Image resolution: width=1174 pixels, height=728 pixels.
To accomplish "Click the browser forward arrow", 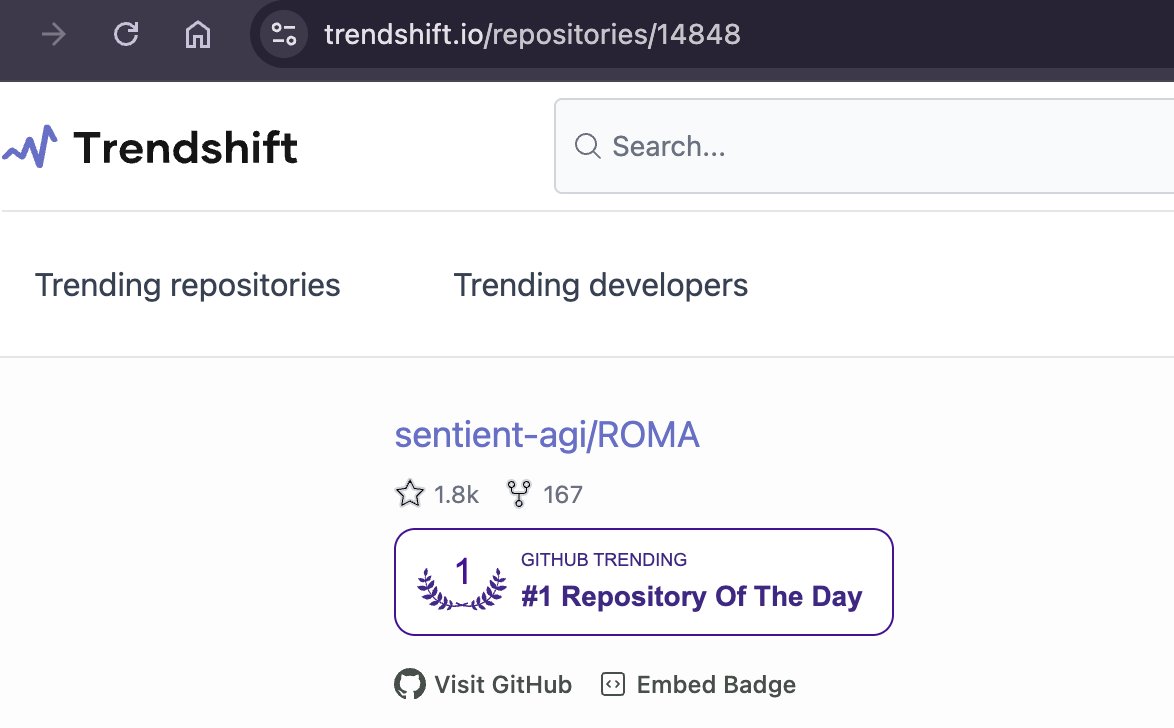I will click(x=53, y=35).
